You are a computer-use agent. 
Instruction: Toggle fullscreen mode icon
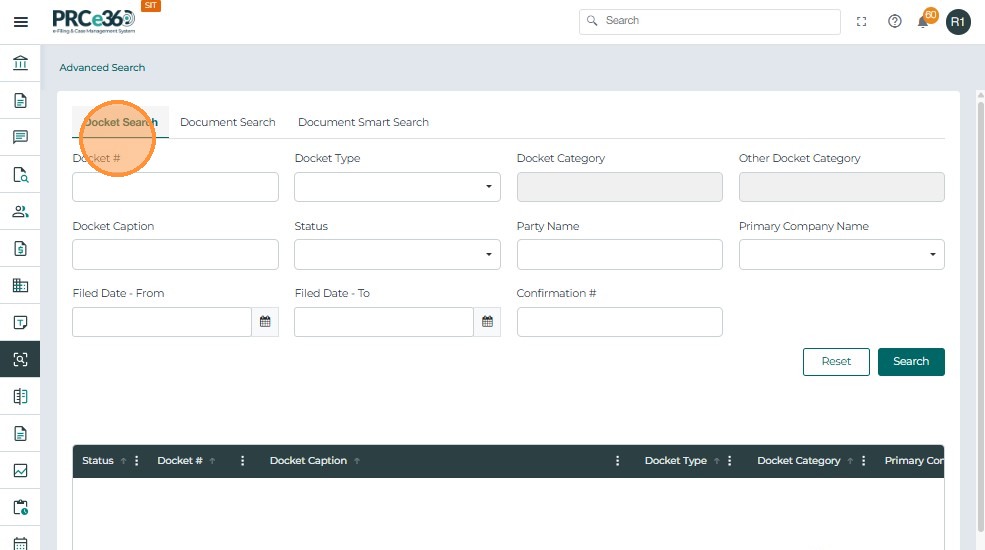862,21
